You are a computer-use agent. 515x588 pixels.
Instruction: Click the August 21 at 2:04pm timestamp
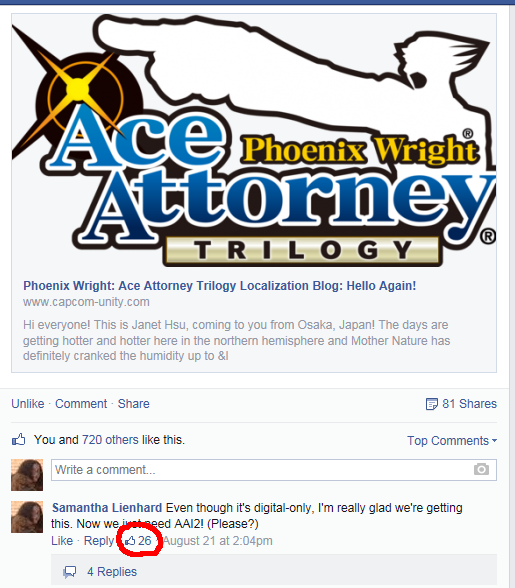click(218, 541)
